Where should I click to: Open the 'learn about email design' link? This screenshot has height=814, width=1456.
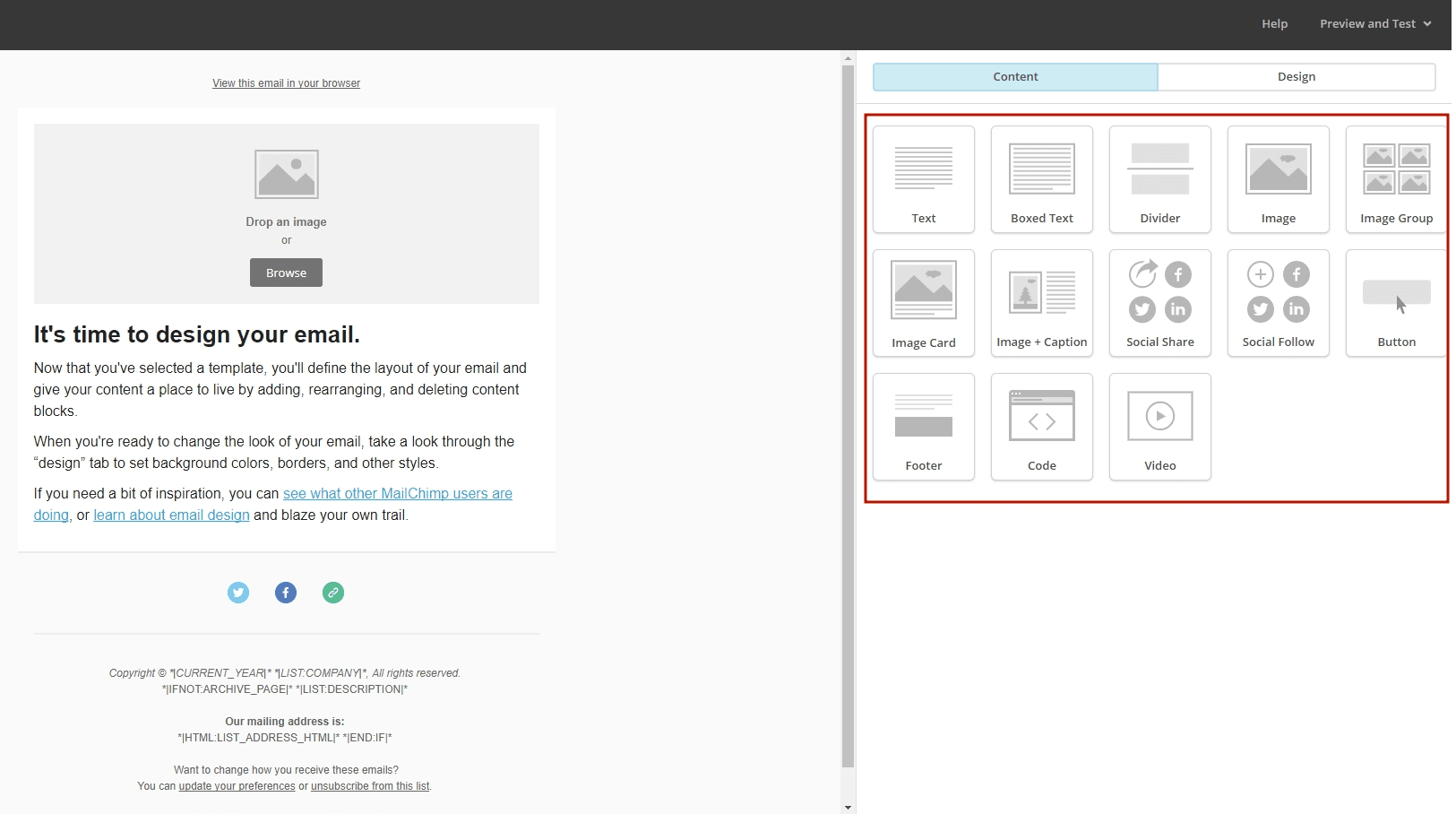point(171,515)
